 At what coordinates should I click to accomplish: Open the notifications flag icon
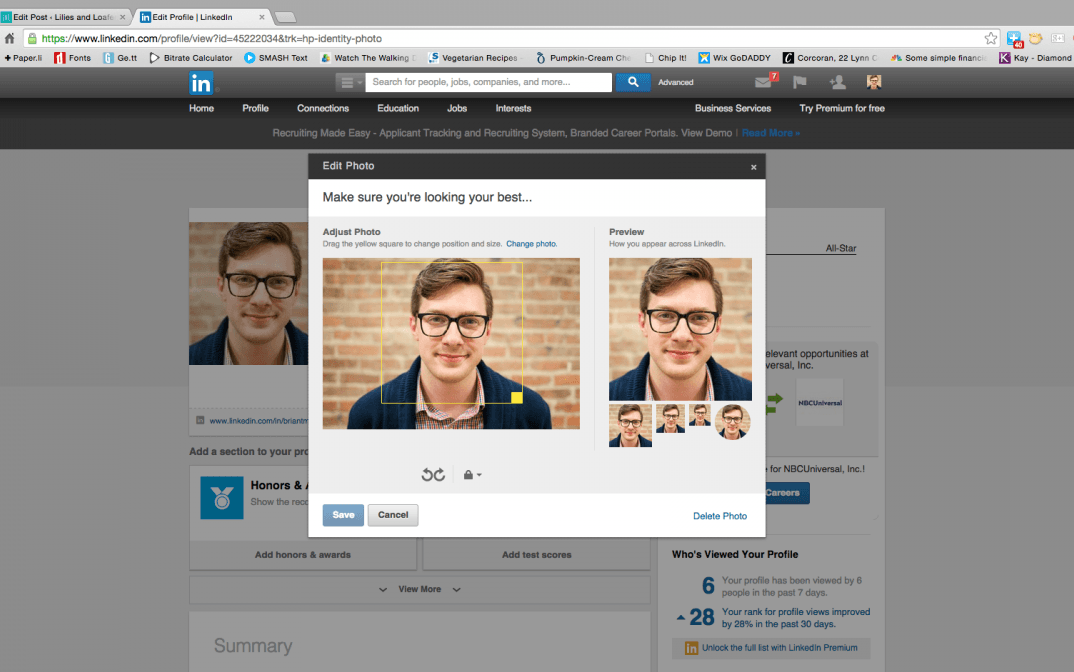point(799,82)
